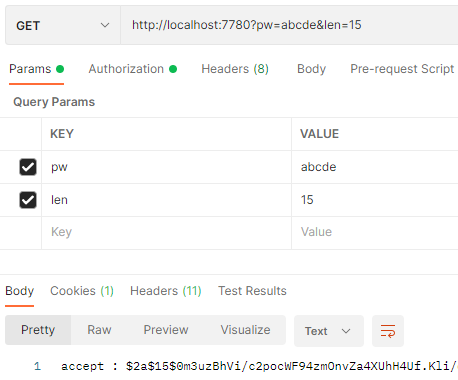Click the response line beginning accept : $2a$15$
The image size is (458, 380).
click(x=259, y=366)
